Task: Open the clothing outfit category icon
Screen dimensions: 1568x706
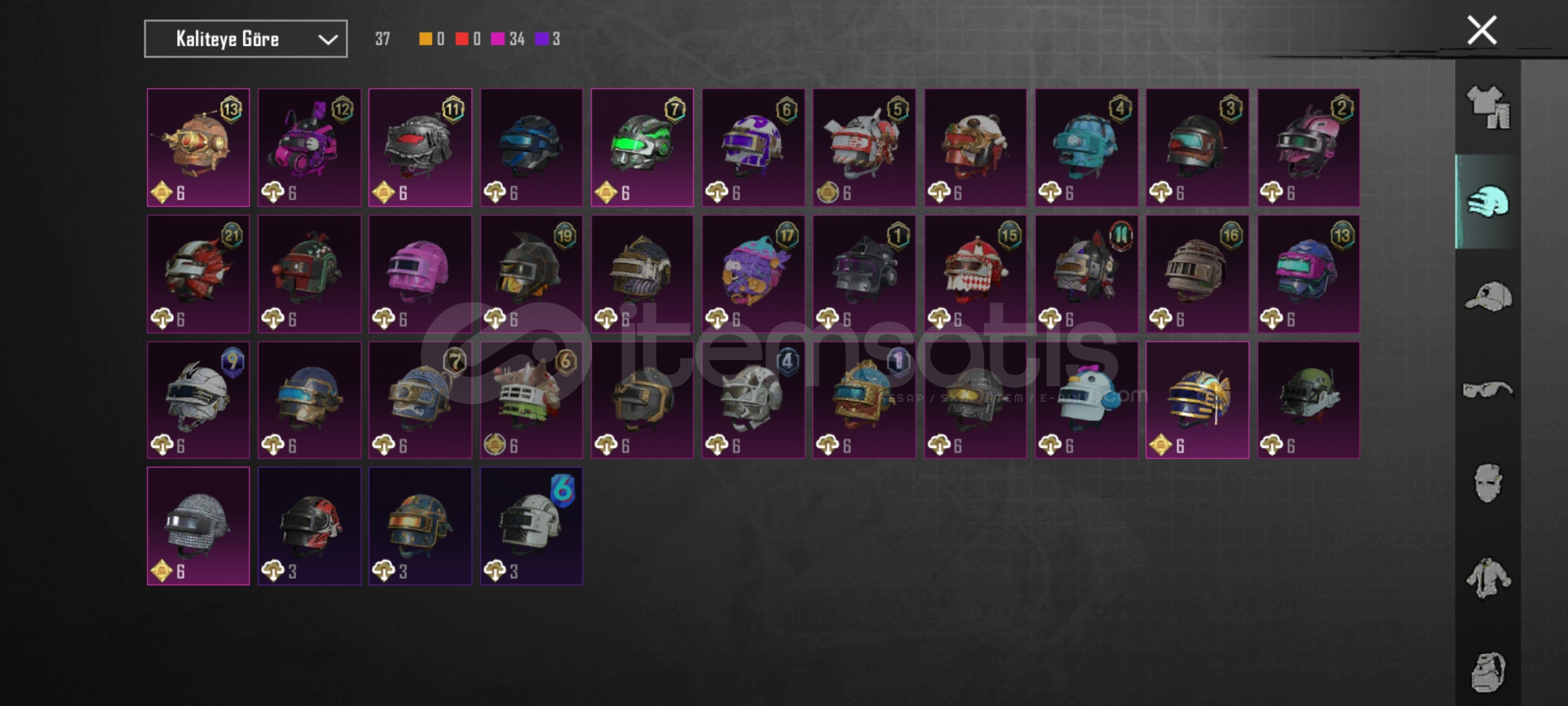Action: point(1488,107)
